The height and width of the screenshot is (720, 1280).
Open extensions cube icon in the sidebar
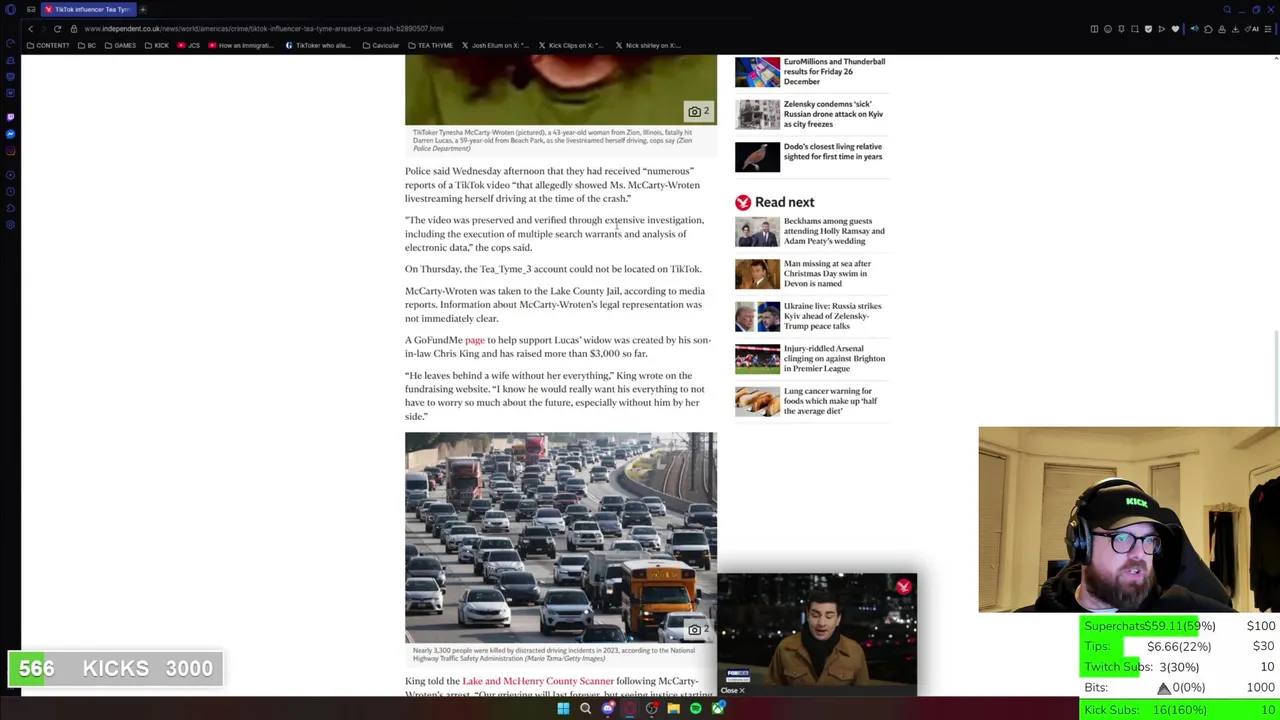10,208
